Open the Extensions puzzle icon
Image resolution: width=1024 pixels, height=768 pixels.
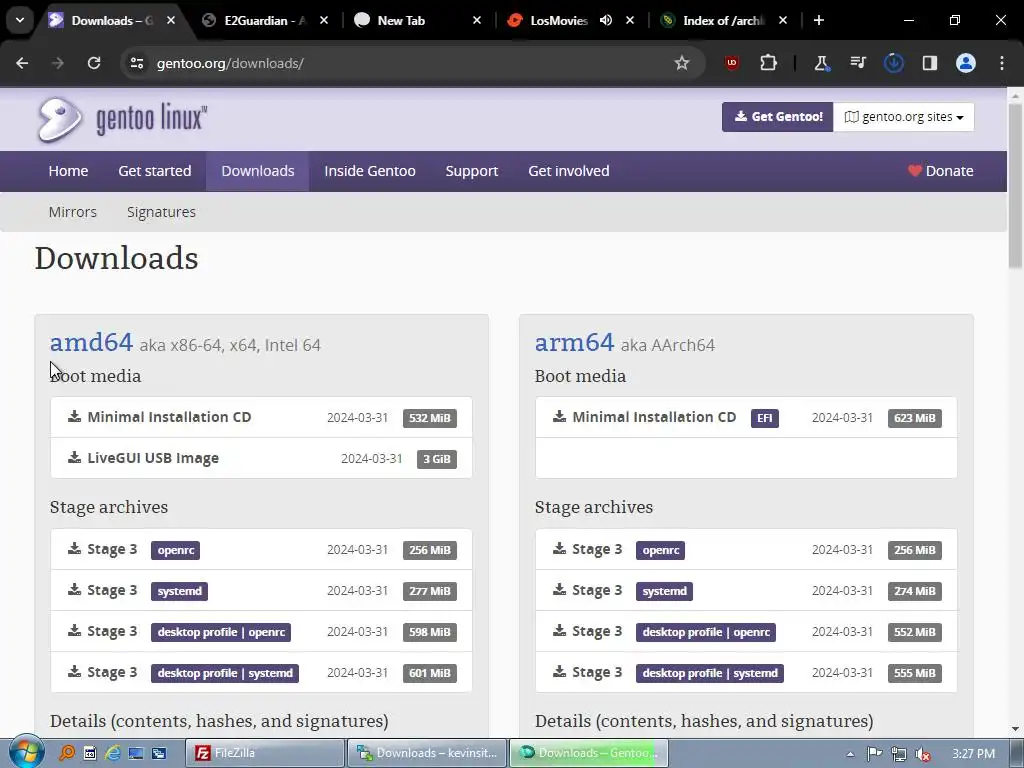click(769, 63)
